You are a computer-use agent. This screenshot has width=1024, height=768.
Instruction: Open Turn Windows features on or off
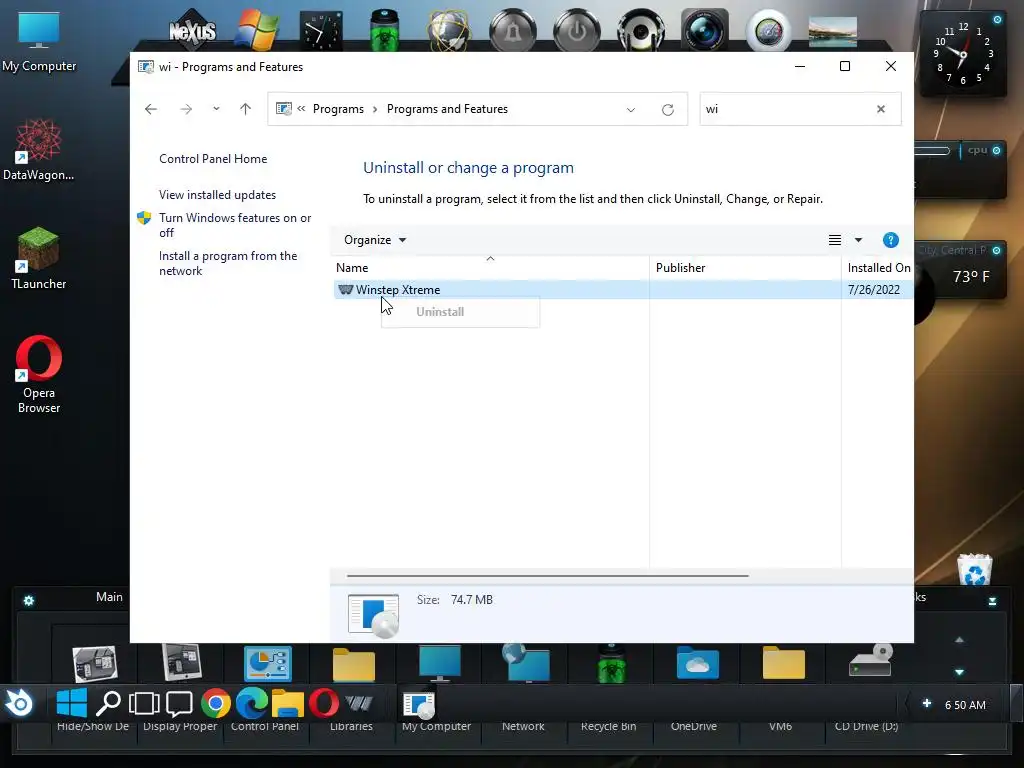point(235,225)
